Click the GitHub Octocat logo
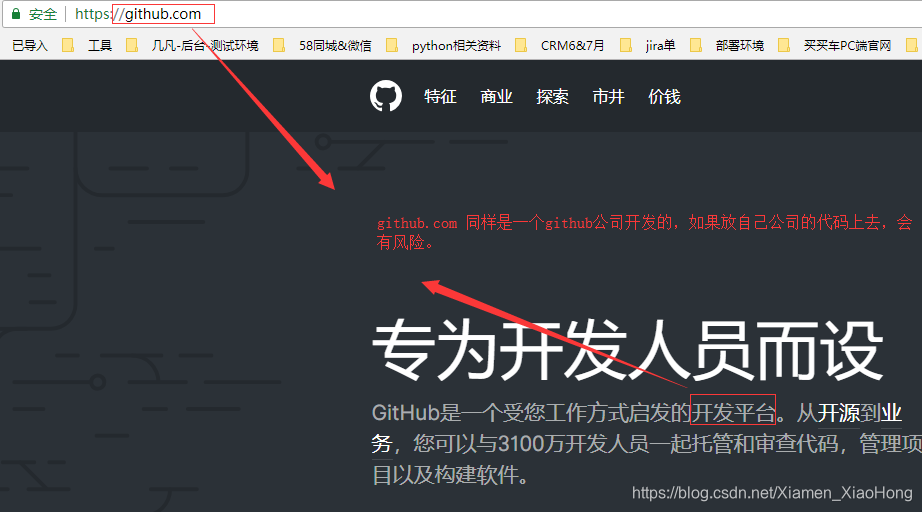The width and height of the screenshot is (922, 512). pos(386,96)
